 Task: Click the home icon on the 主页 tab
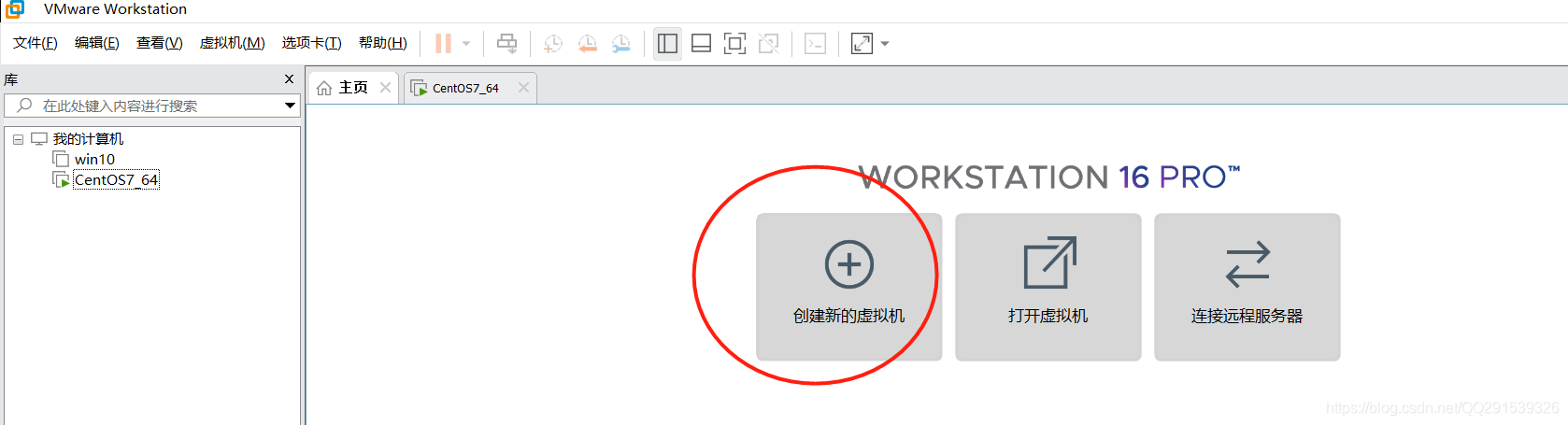(324, 88)
